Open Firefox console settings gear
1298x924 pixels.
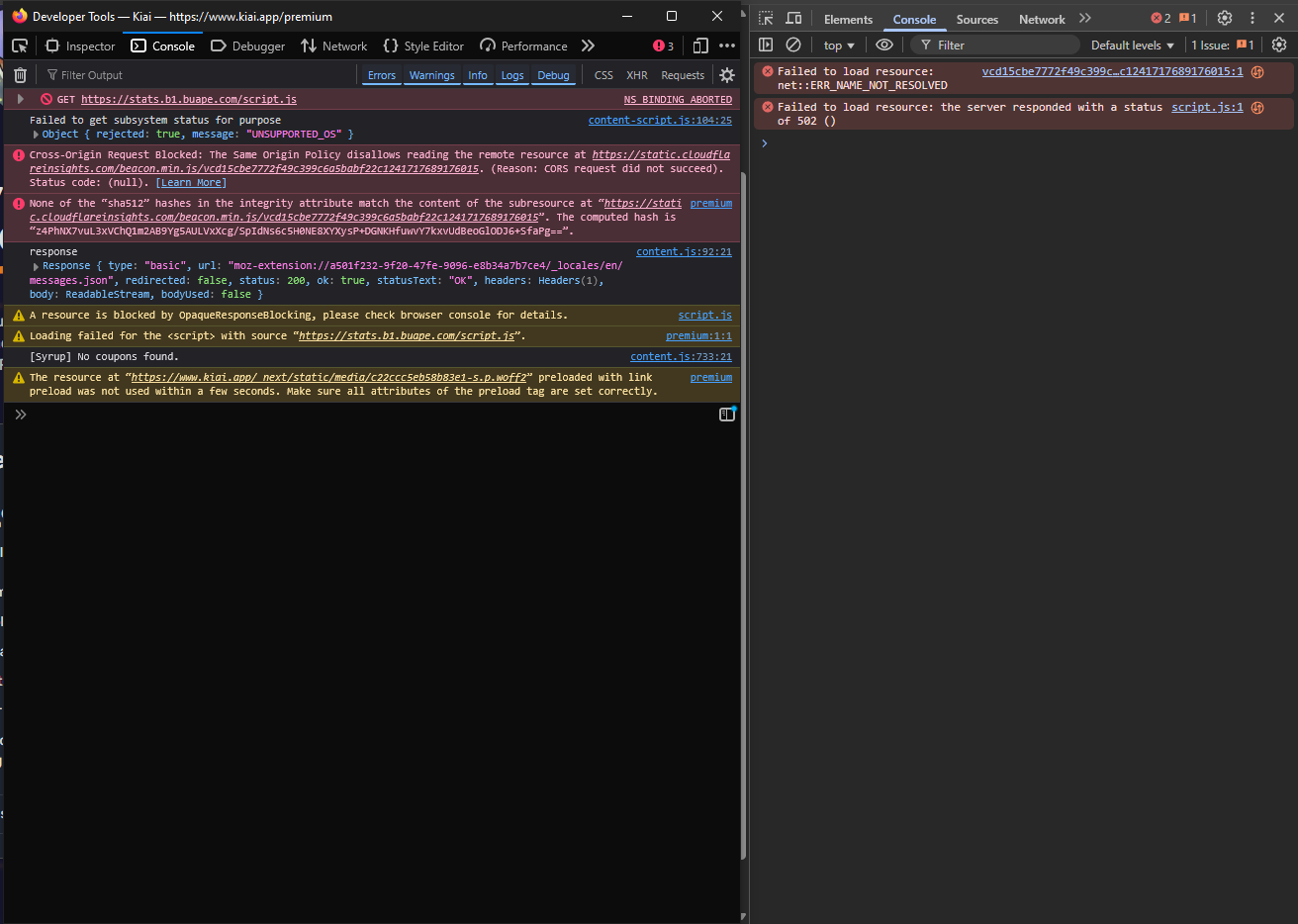pyautogui.click(x=727, y=75)
